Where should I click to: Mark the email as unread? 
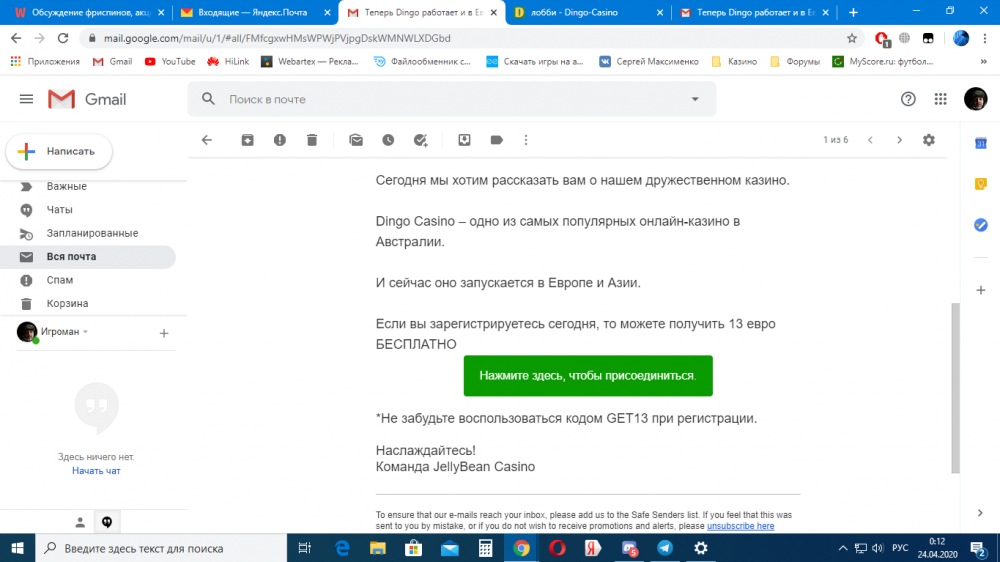pos(356,140)
